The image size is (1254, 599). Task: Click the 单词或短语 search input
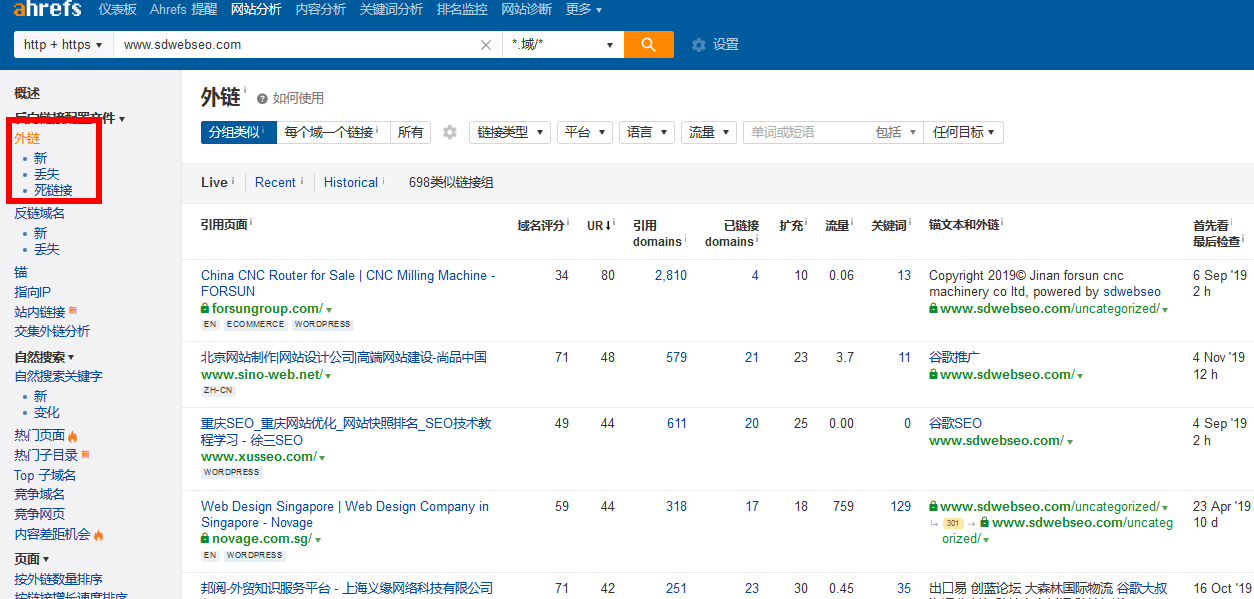[806, 132]
